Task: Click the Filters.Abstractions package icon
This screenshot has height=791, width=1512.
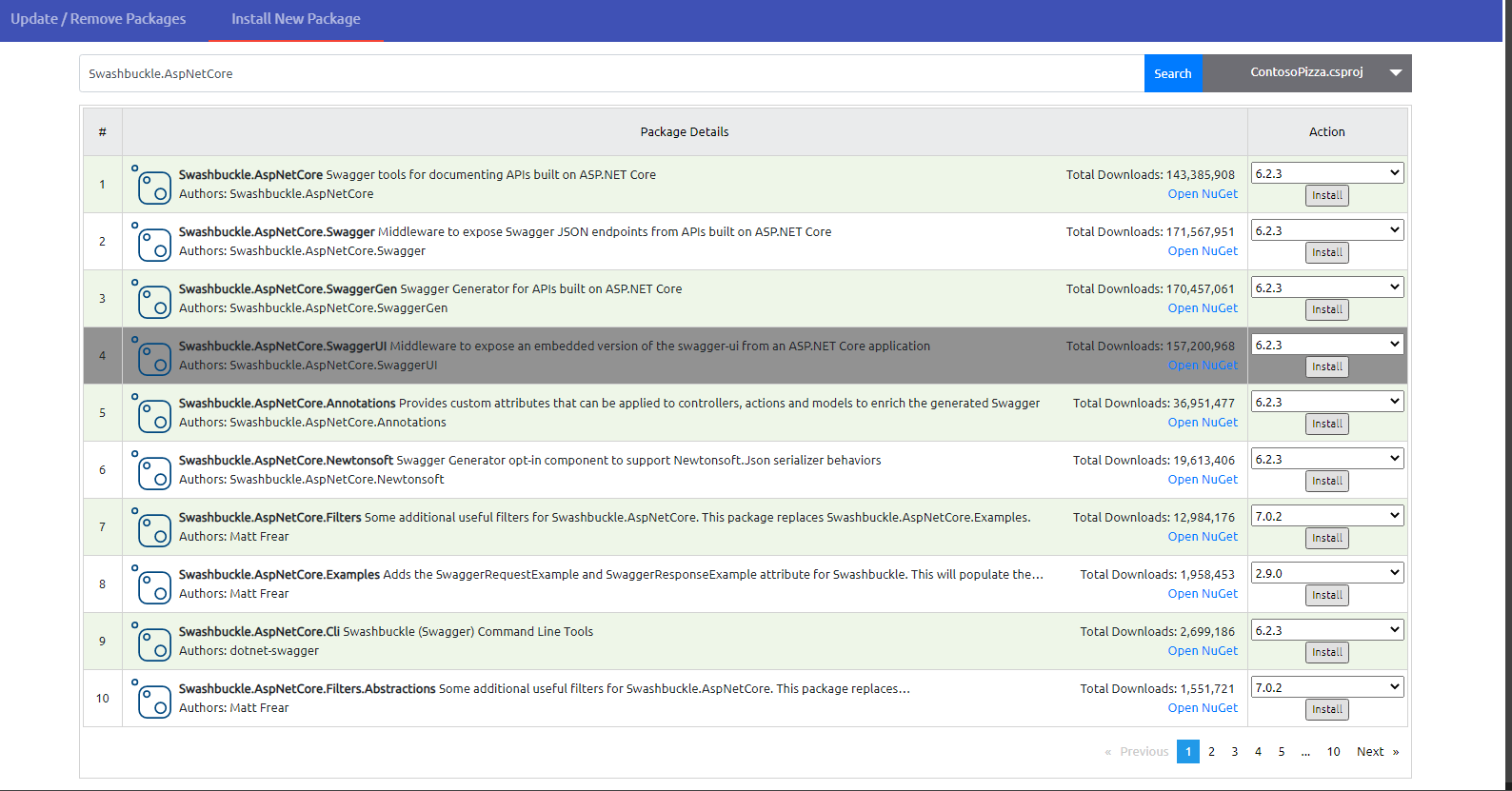Action: point(151,699)
